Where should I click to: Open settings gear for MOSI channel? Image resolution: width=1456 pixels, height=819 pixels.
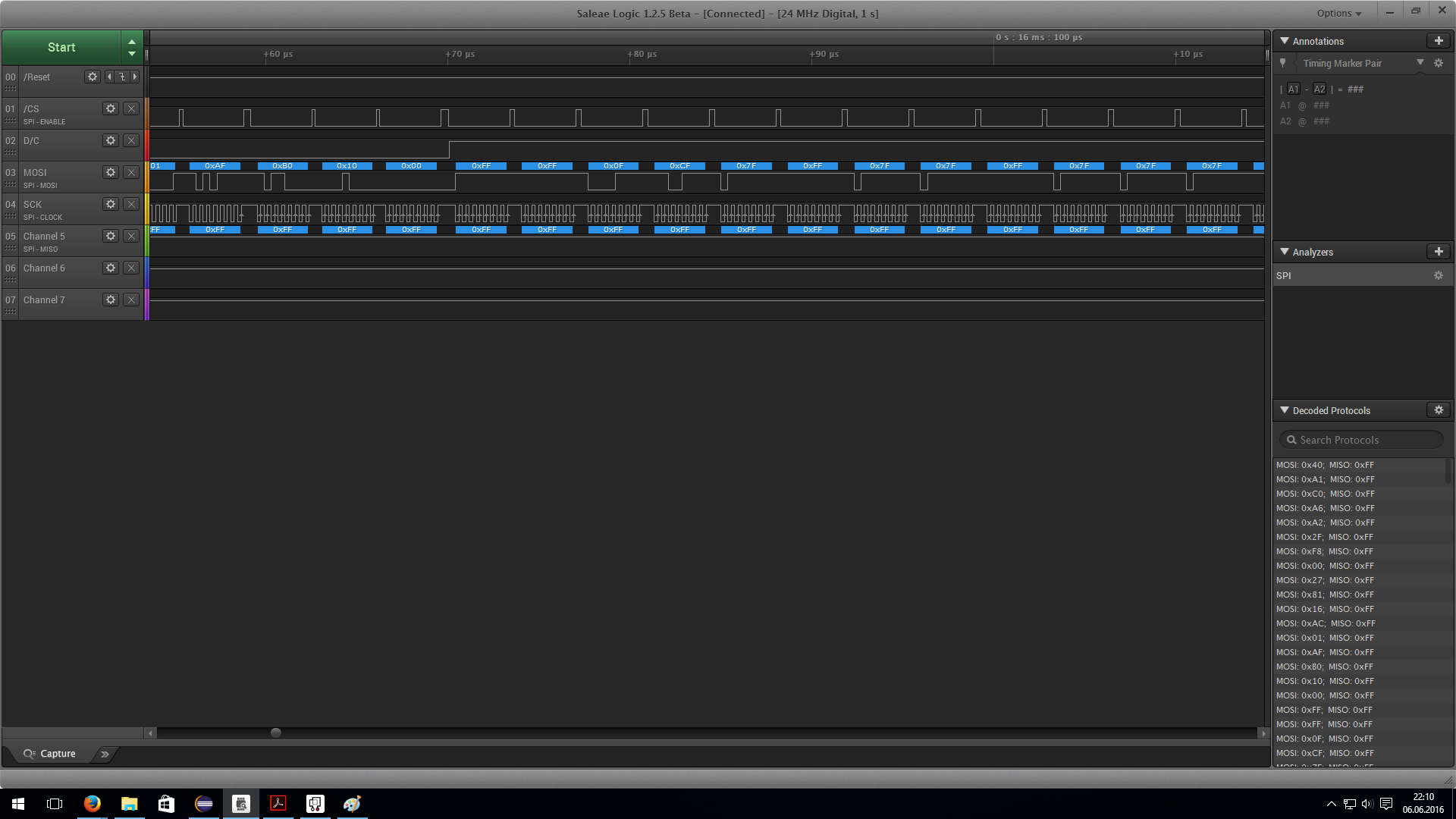tap(111, 172)
